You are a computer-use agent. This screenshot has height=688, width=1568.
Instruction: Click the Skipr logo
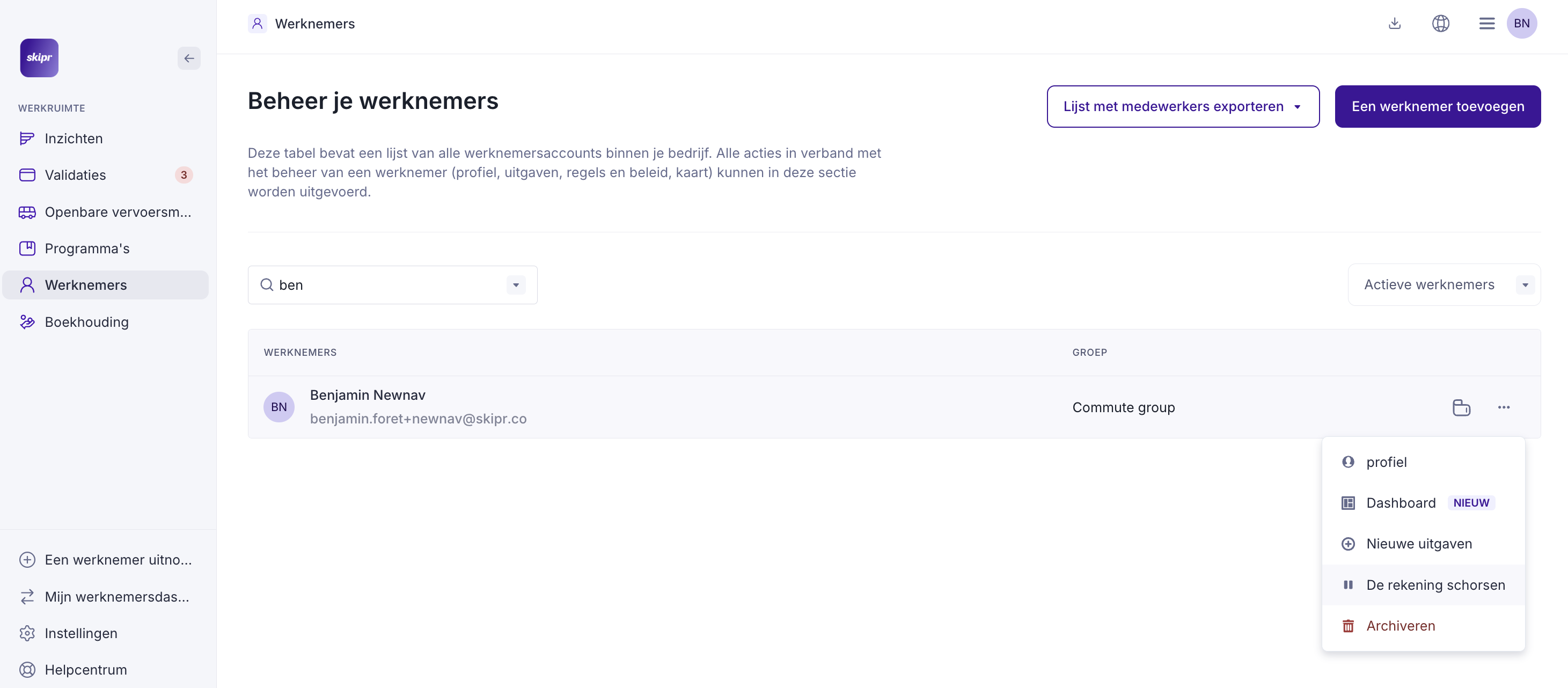[x=39, y=58]
